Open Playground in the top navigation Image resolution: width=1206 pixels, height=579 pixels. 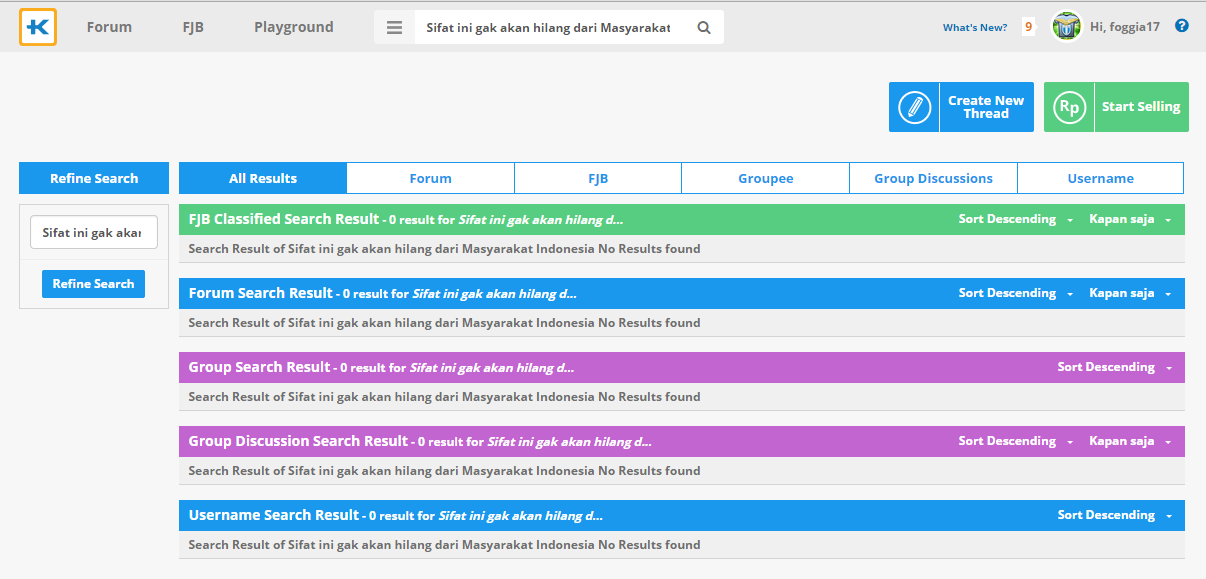pos(293,27)
